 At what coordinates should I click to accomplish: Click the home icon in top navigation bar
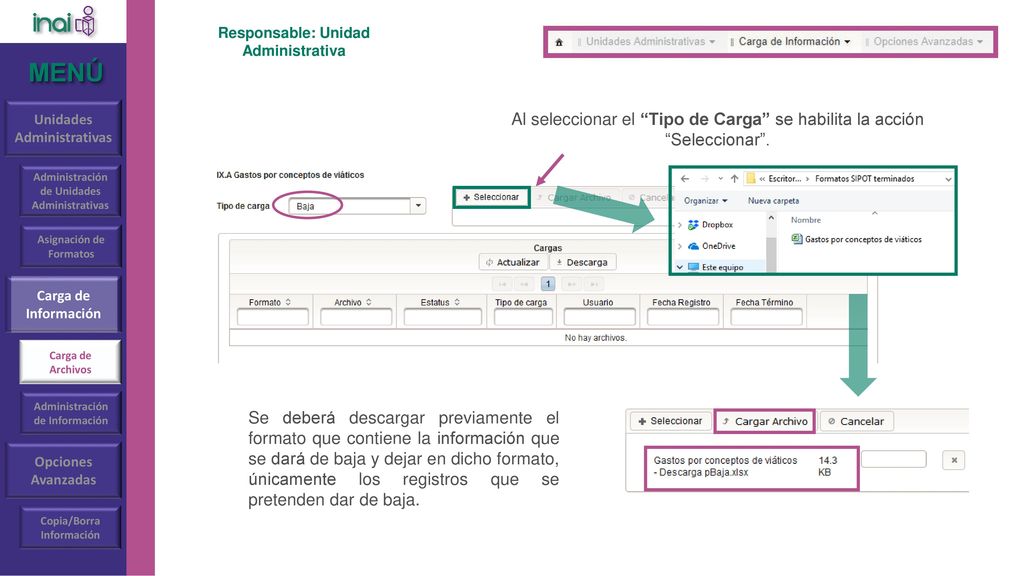point(559,42)
